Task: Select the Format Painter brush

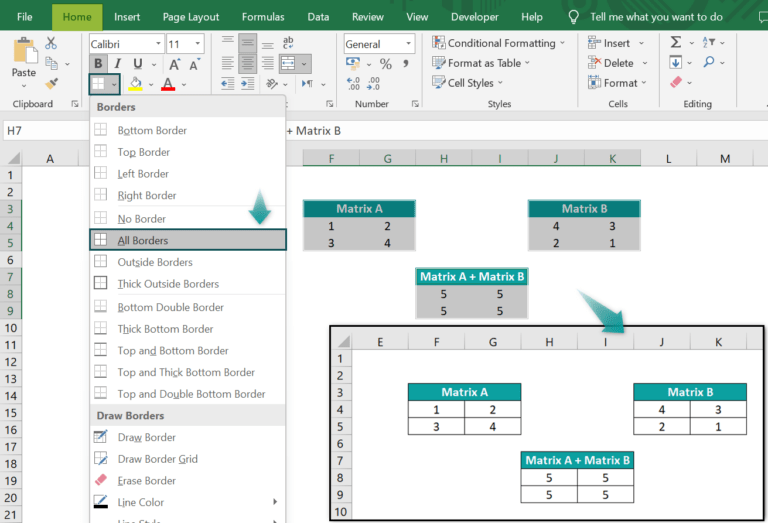Action: (x=51, y=83)
